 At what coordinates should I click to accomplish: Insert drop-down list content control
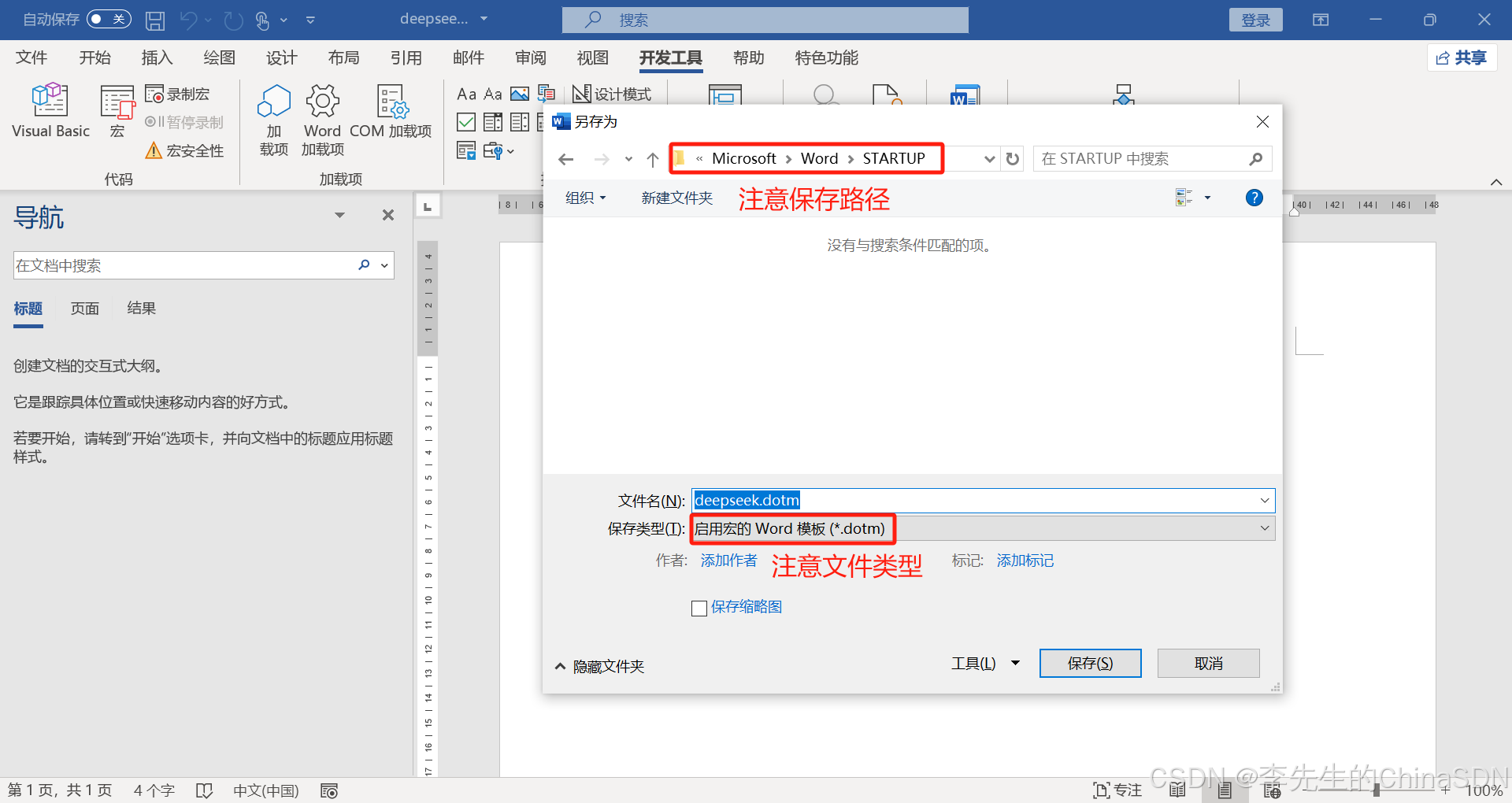click(x=520, y=122)
